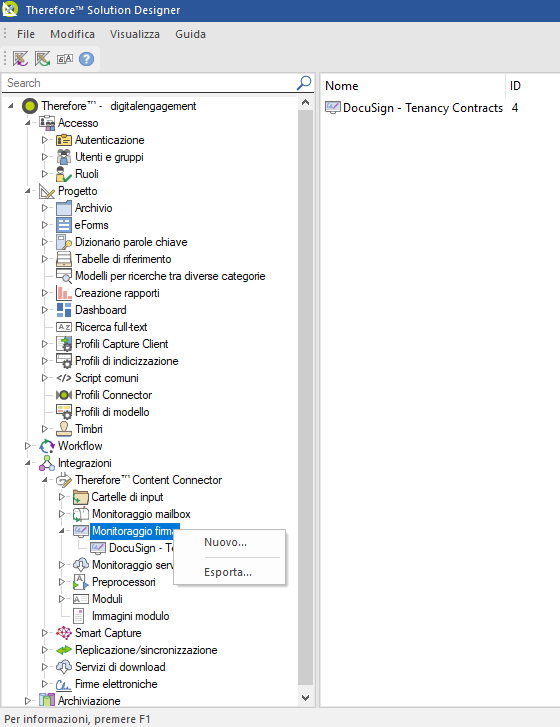Click the Tabelle di riferimento icon

coord(64,259)
